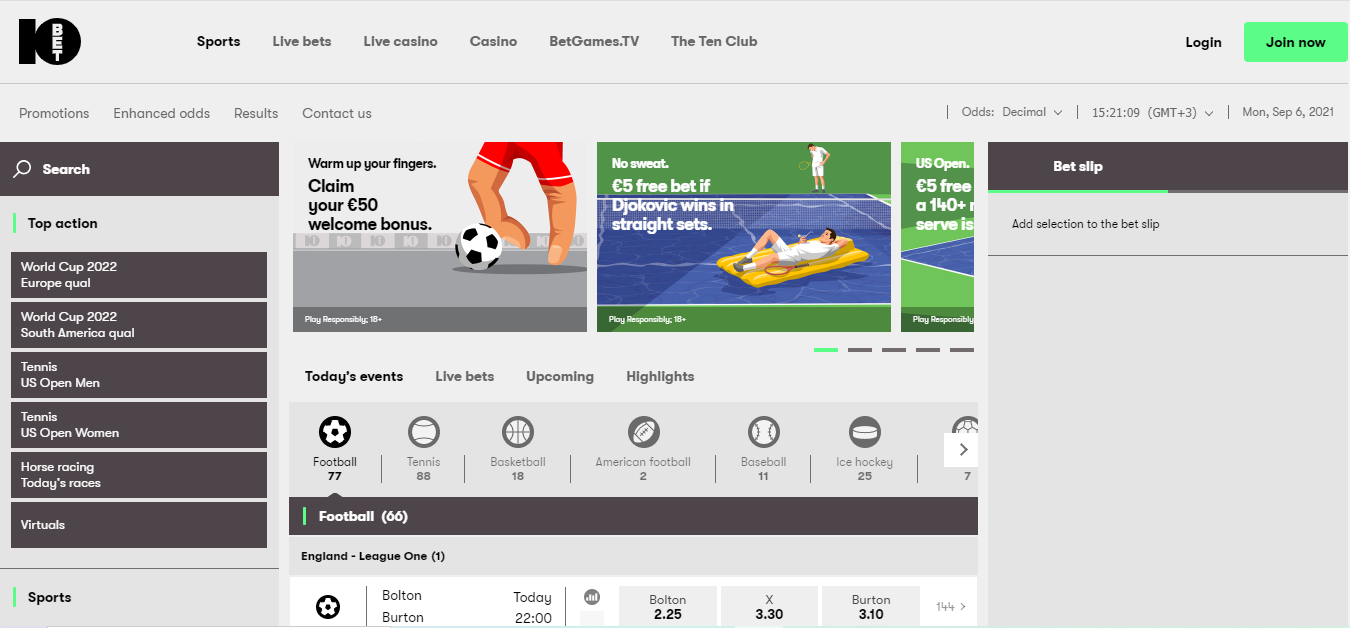Open the GMT+3 timezone dropdown
1350x628 pixels.
(1153, 113)
